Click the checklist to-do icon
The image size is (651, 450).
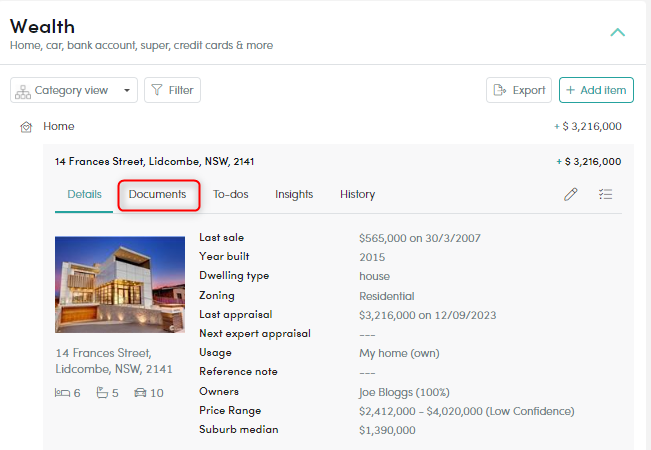[605, 194]
